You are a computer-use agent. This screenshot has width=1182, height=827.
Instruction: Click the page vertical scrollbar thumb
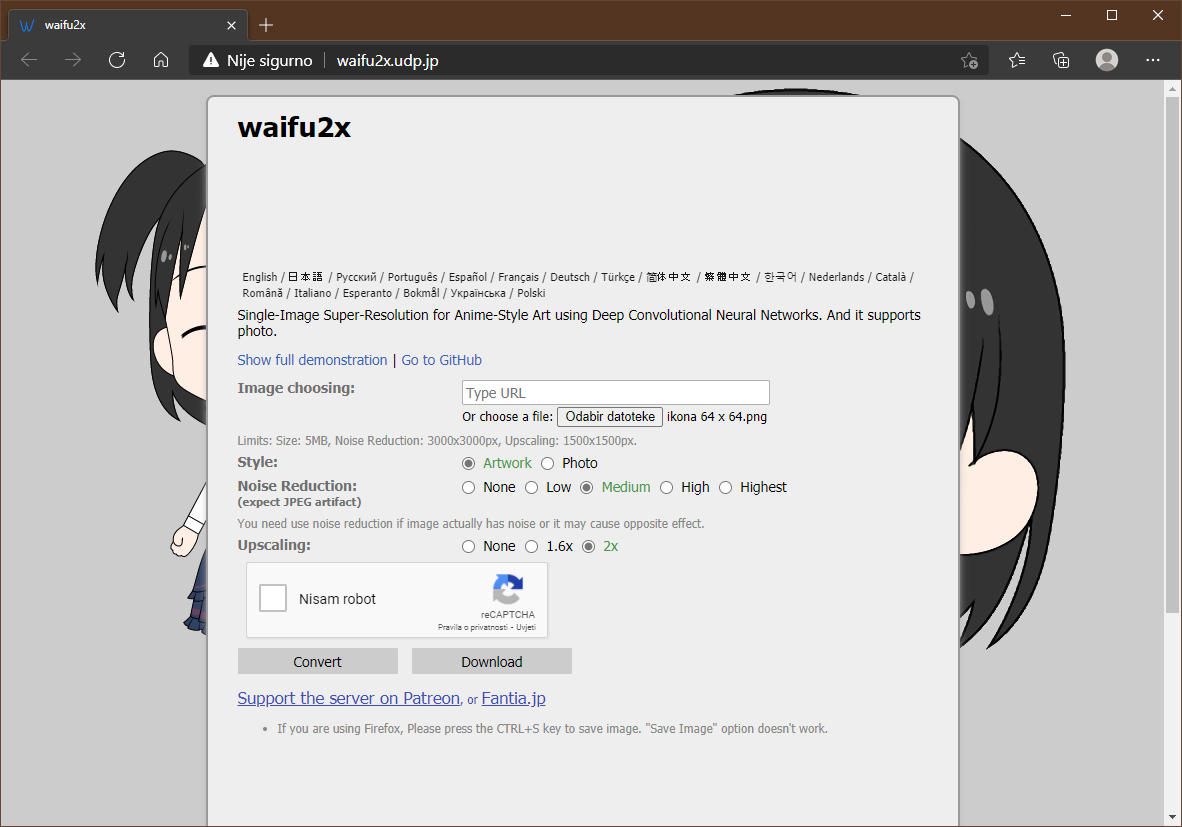click(x=1172, y=354)
